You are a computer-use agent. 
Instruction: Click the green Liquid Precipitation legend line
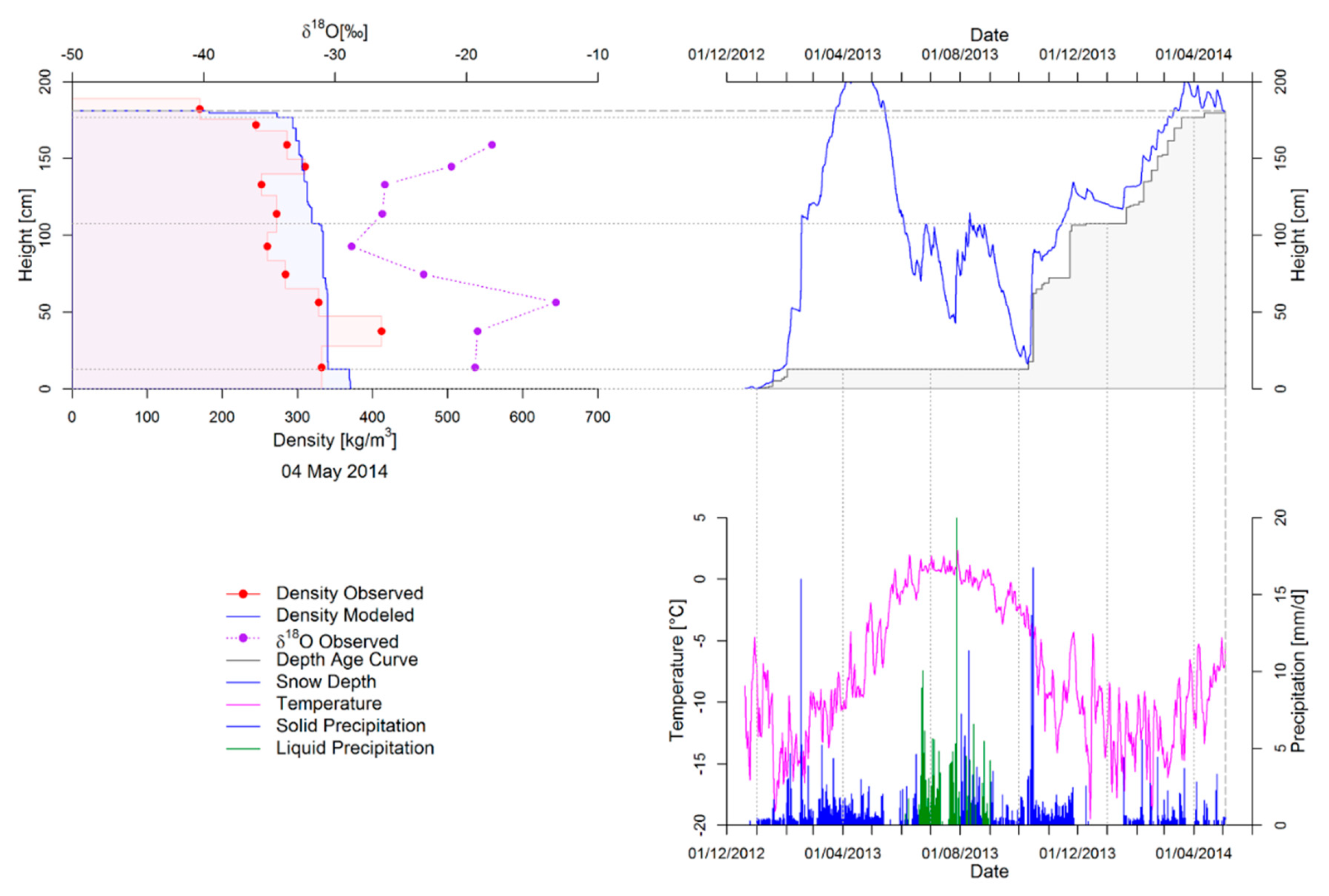pyautogui.click(x=243, y=748)
